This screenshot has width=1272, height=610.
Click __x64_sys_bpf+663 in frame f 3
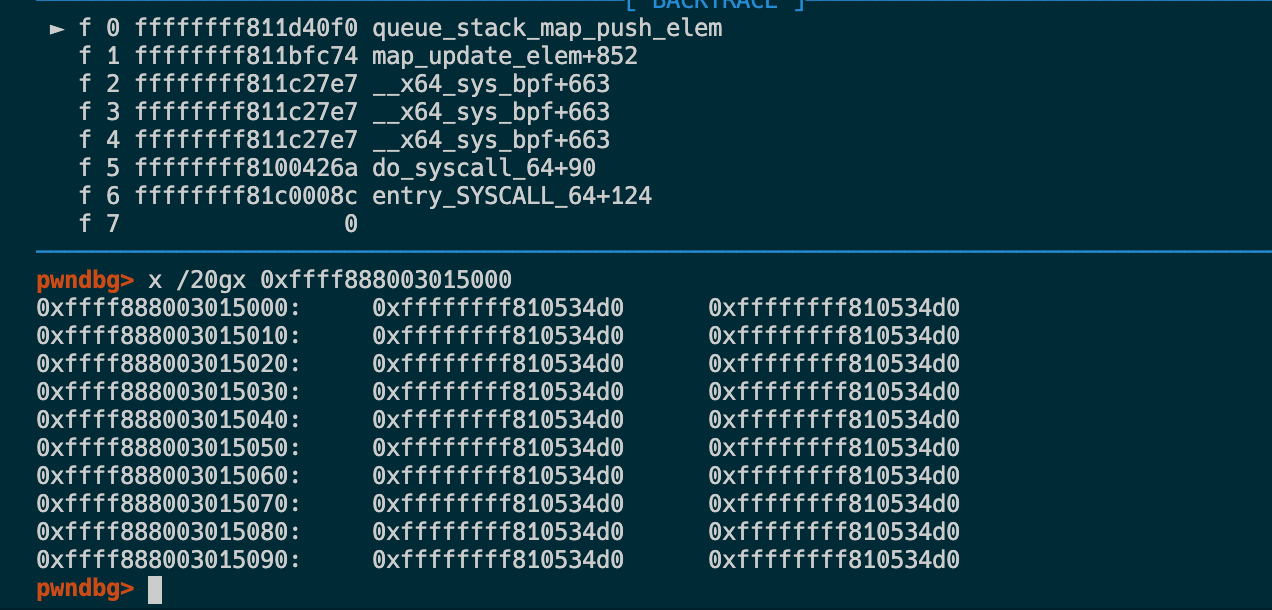point(491,112)
